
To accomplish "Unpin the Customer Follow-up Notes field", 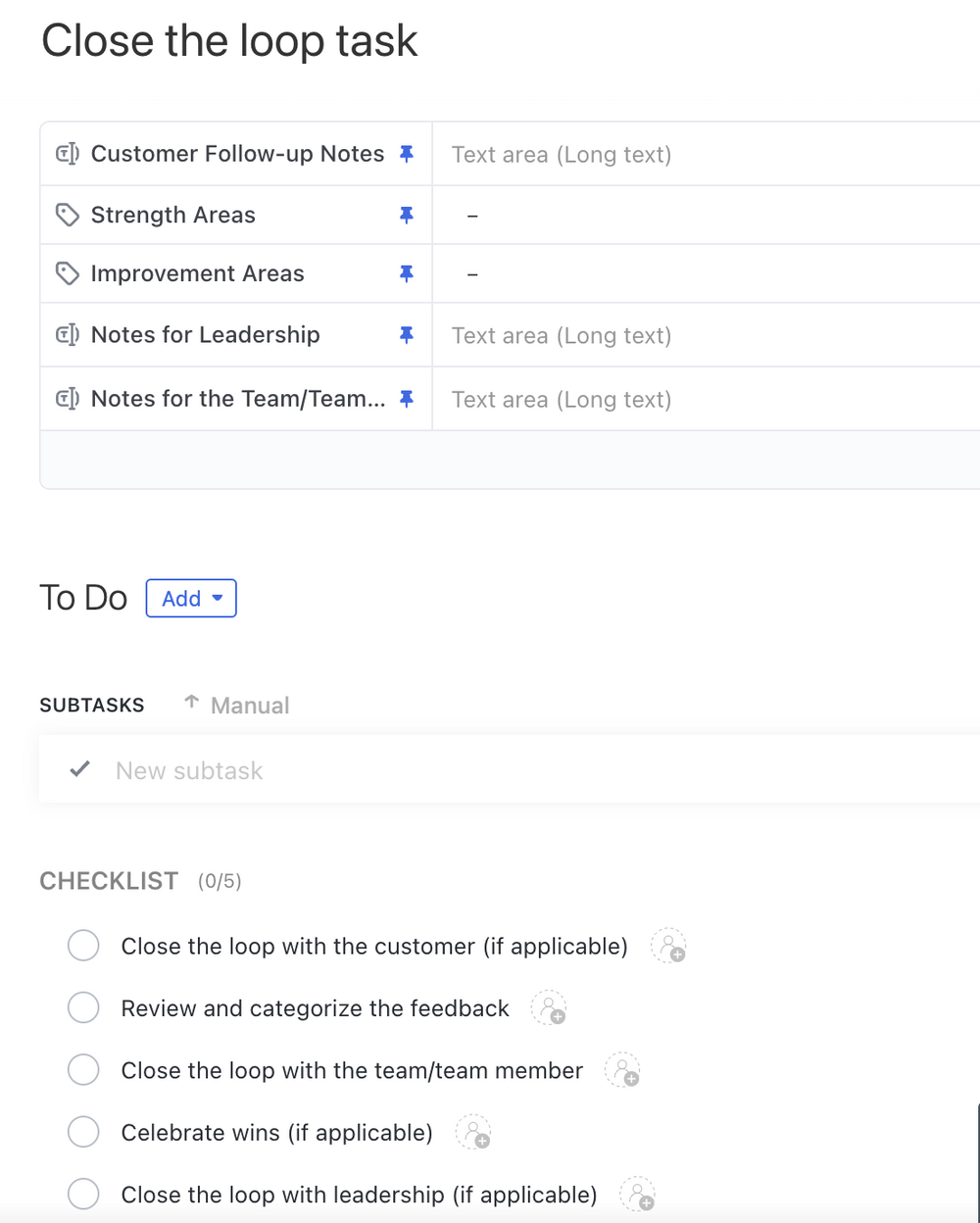I will pyautogui.click(x=407, y=153).
